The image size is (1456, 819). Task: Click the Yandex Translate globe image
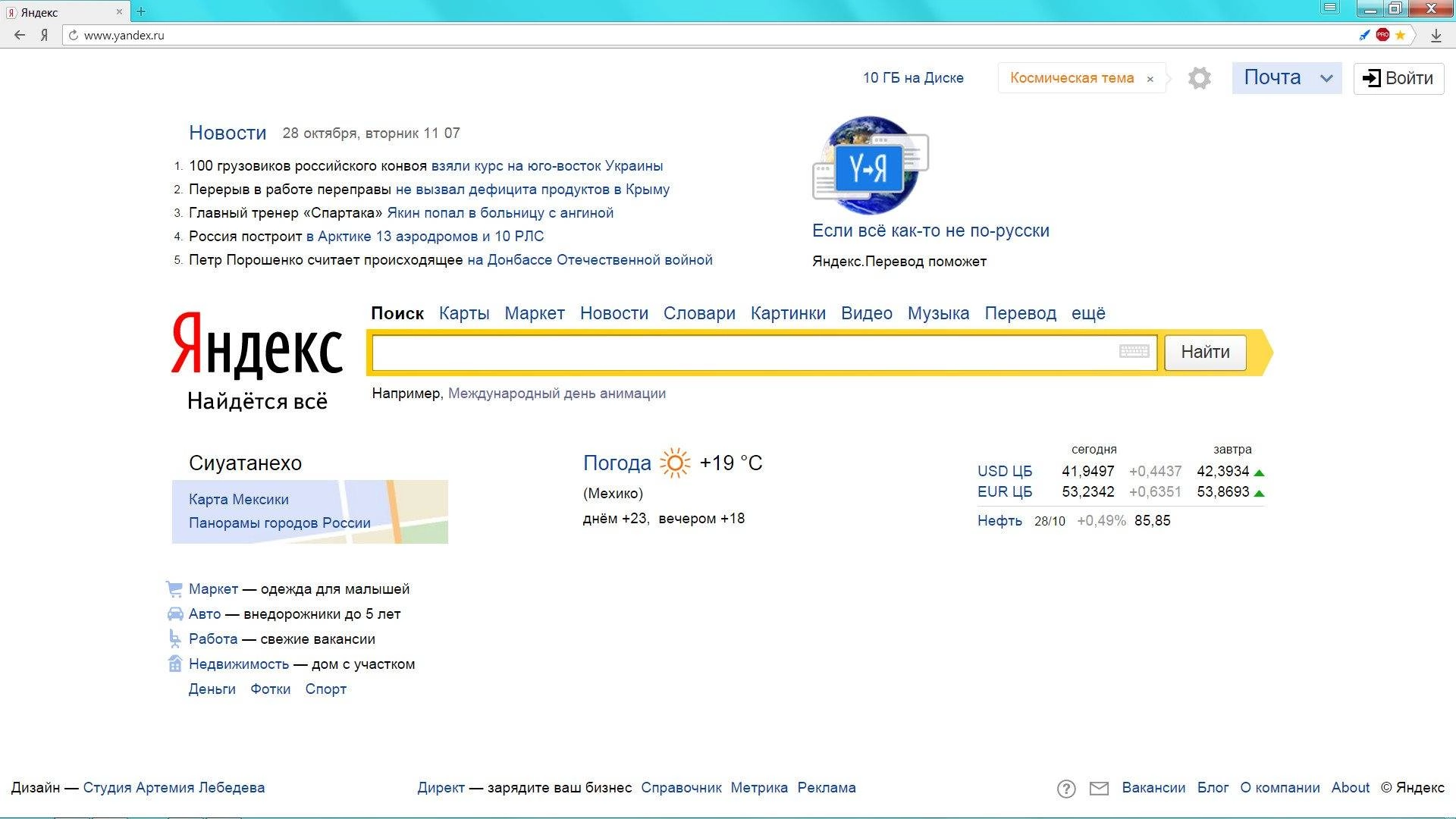[871, 165]
